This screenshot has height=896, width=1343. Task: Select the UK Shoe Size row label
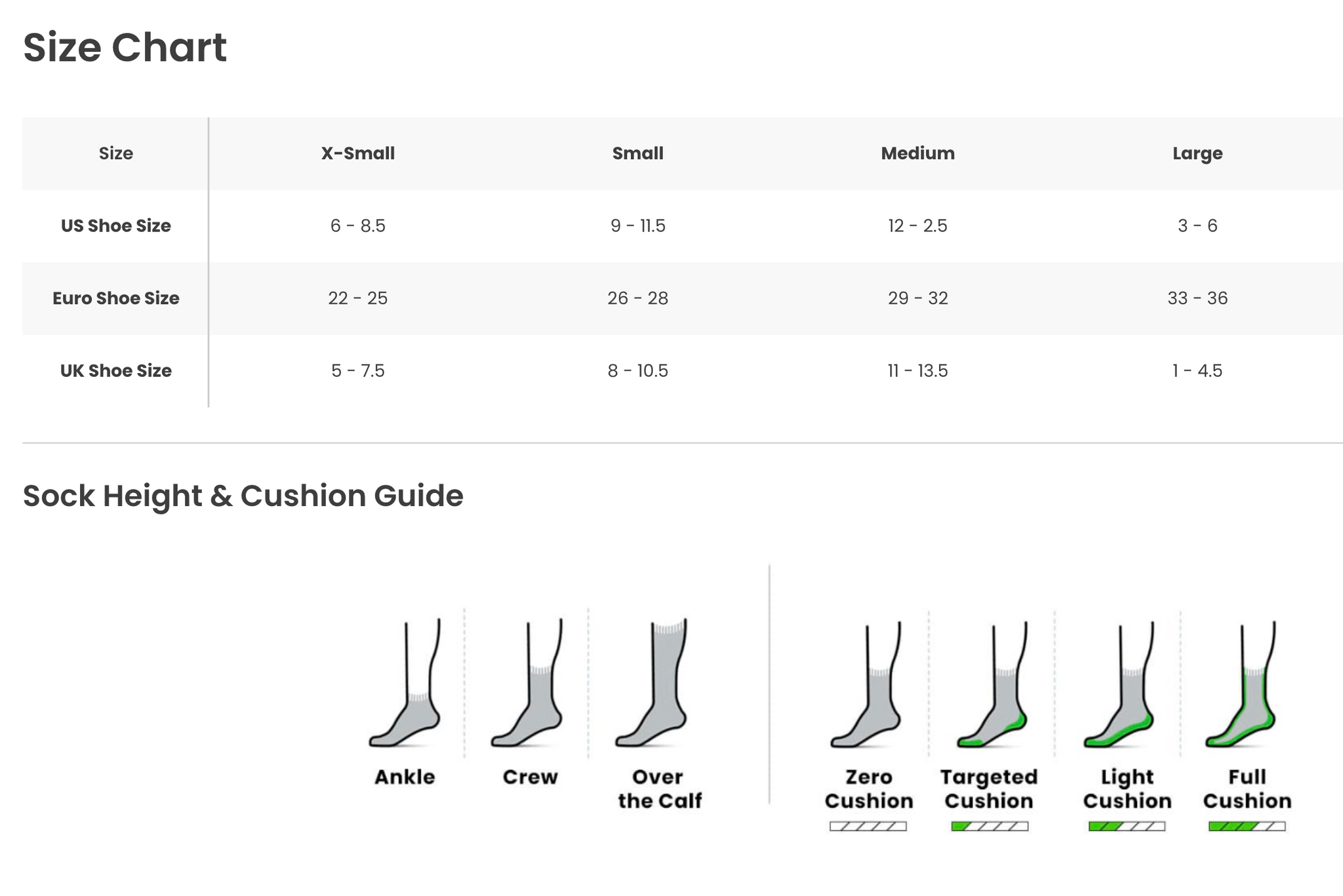point(116,371)
